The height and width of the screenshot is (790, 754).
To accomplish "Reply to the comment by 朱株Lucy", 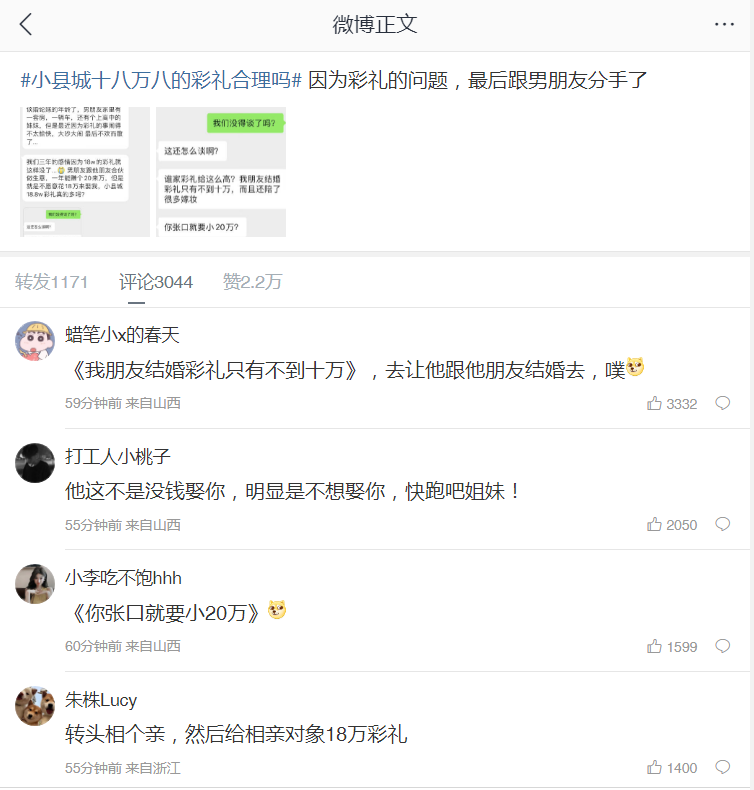I will [x=723, y=767].
